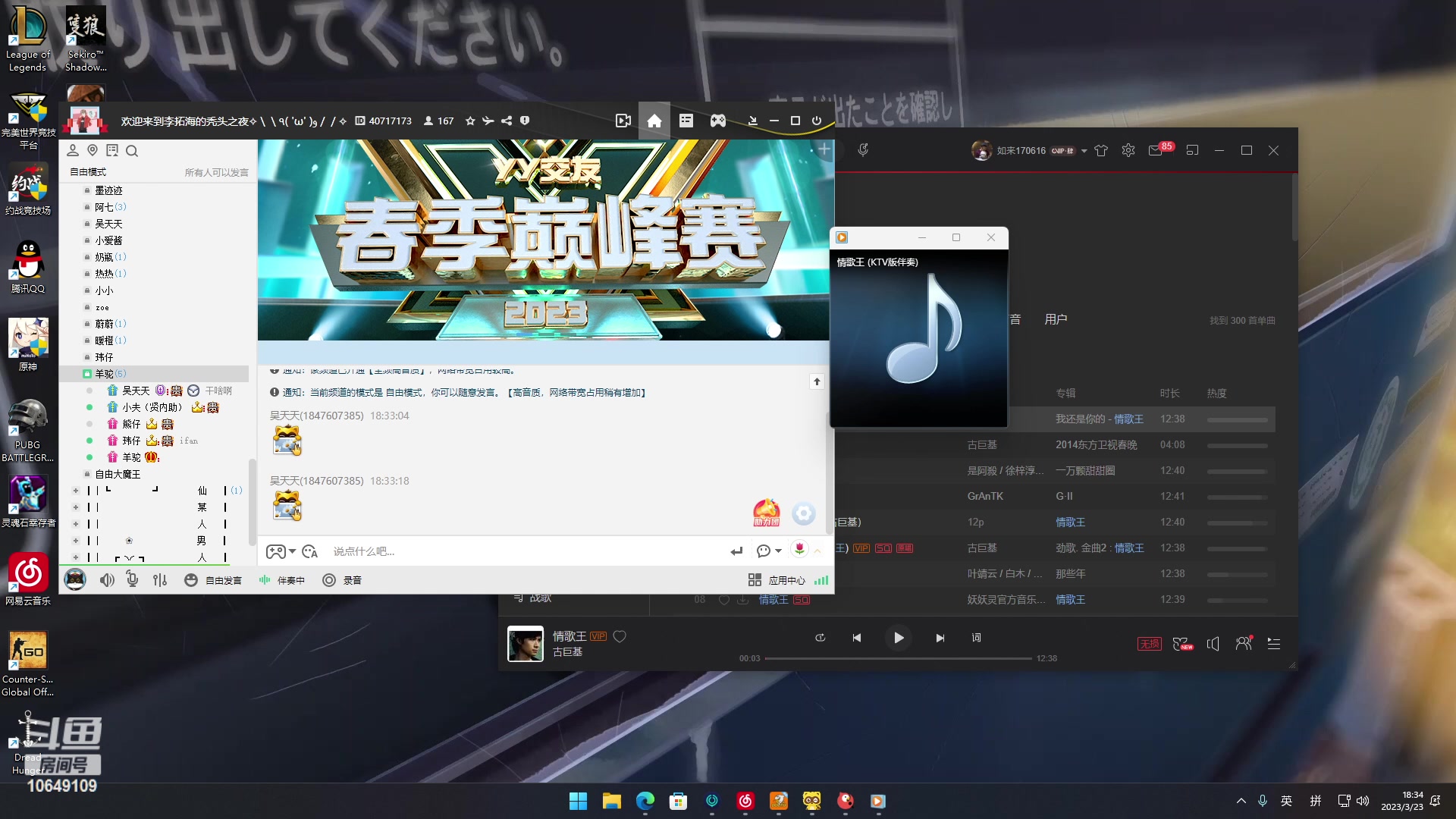The image size is (1456, 819).
Task: Favorite the channel with the star icon
Action: 470,121
